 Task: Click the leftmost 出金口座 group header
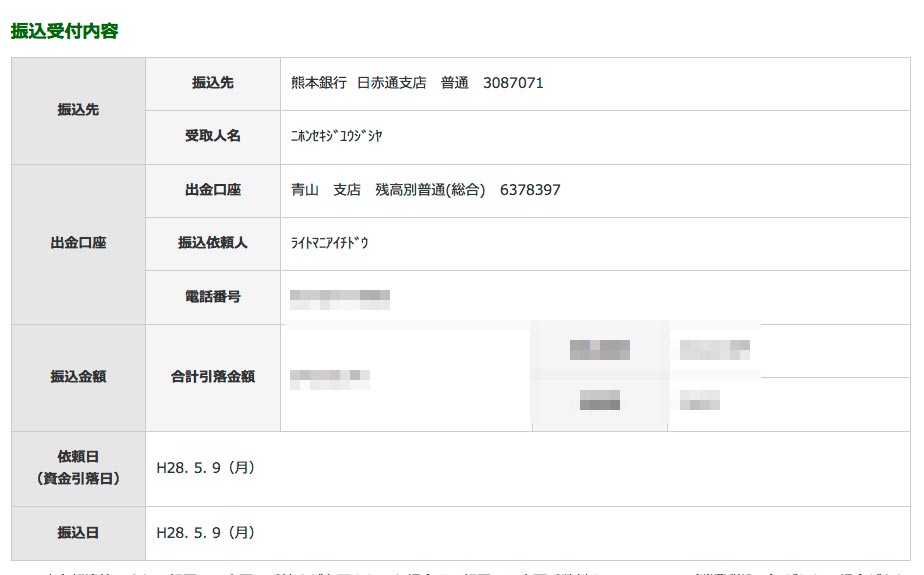[79, 243]
